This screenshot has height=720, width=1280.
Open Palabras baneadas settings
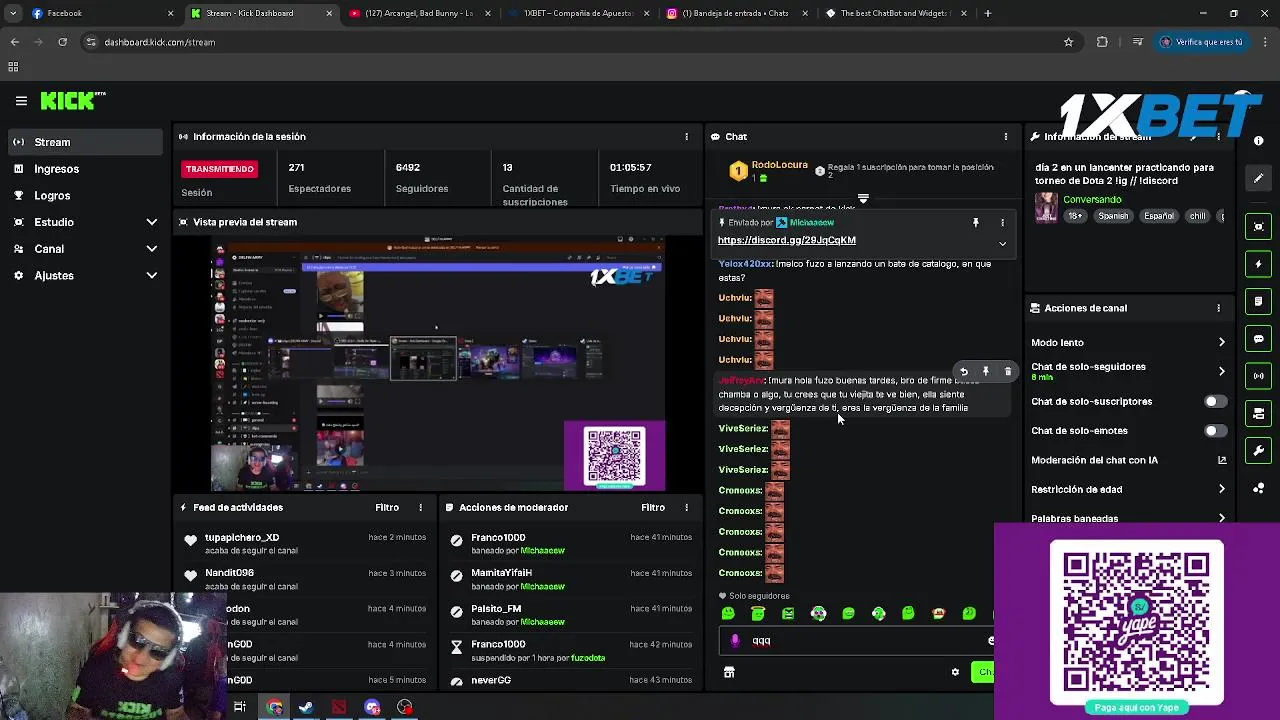(x=1128, y=518)
